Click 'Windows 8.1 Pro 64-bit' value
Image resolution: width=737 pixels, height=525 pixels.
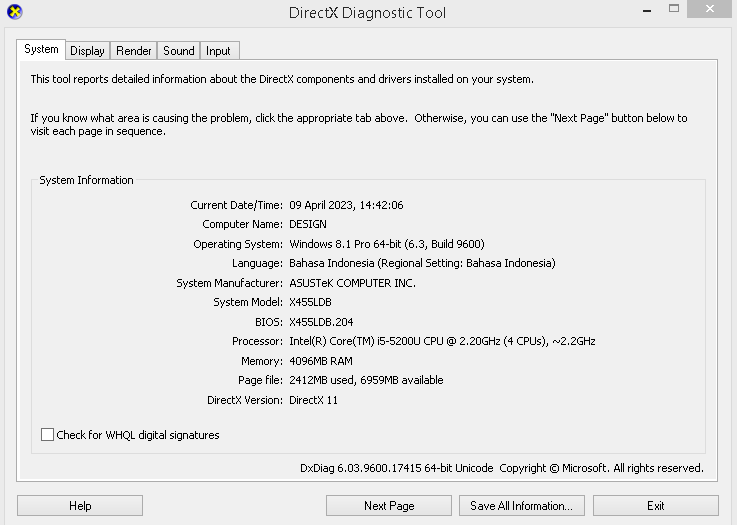[x=387, y=244]
